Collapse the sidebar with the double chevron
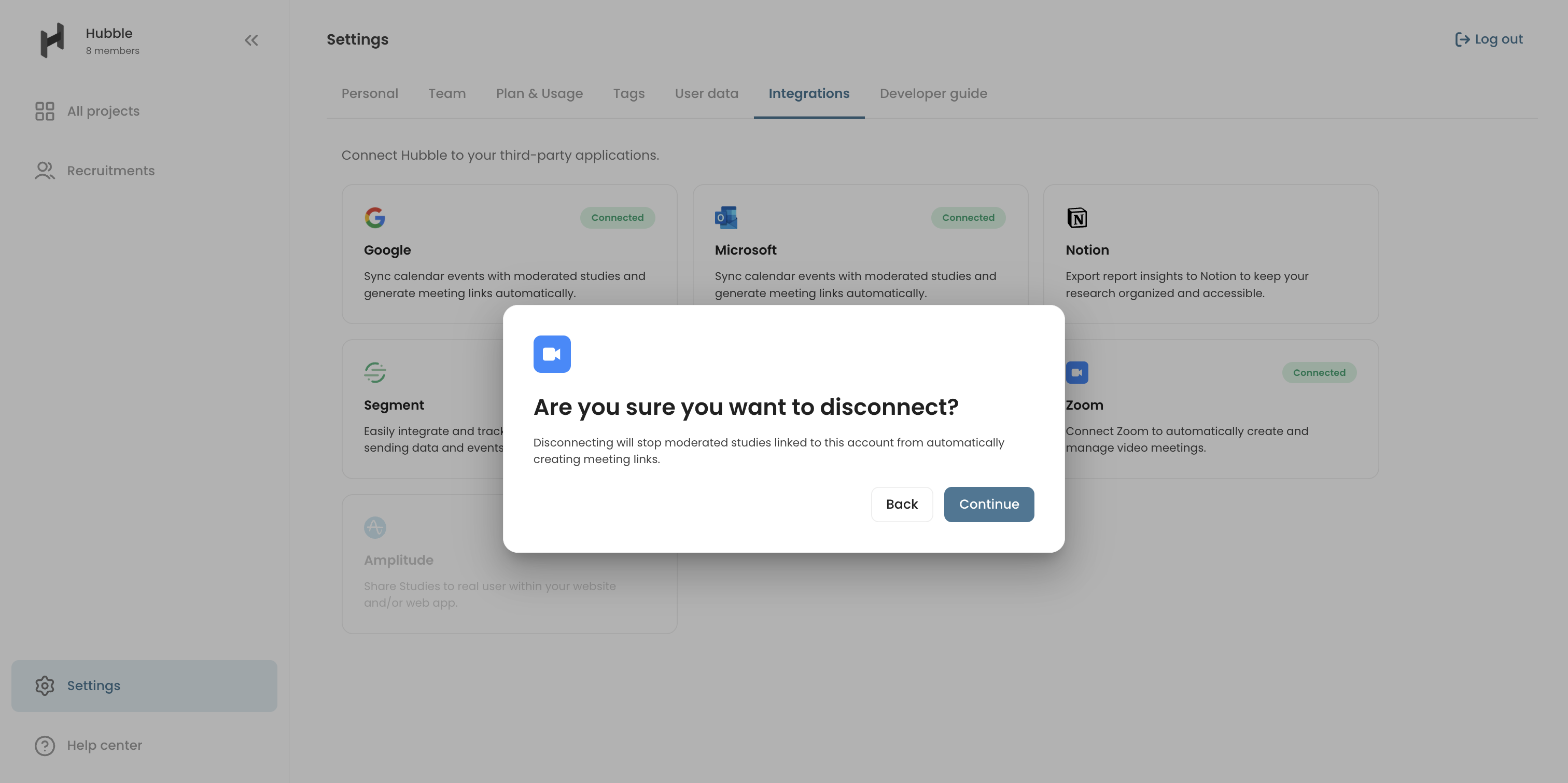1568x783 pixels. [x=251, y=40]
